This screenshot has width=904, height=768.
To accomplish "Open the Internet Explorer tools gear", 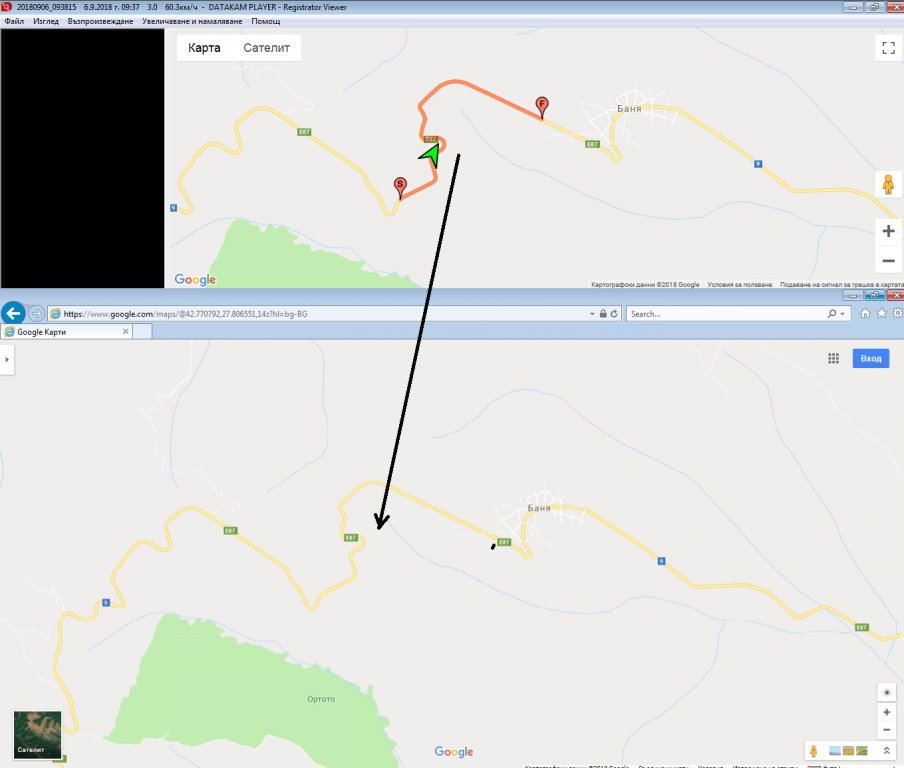I will point(898,313).
